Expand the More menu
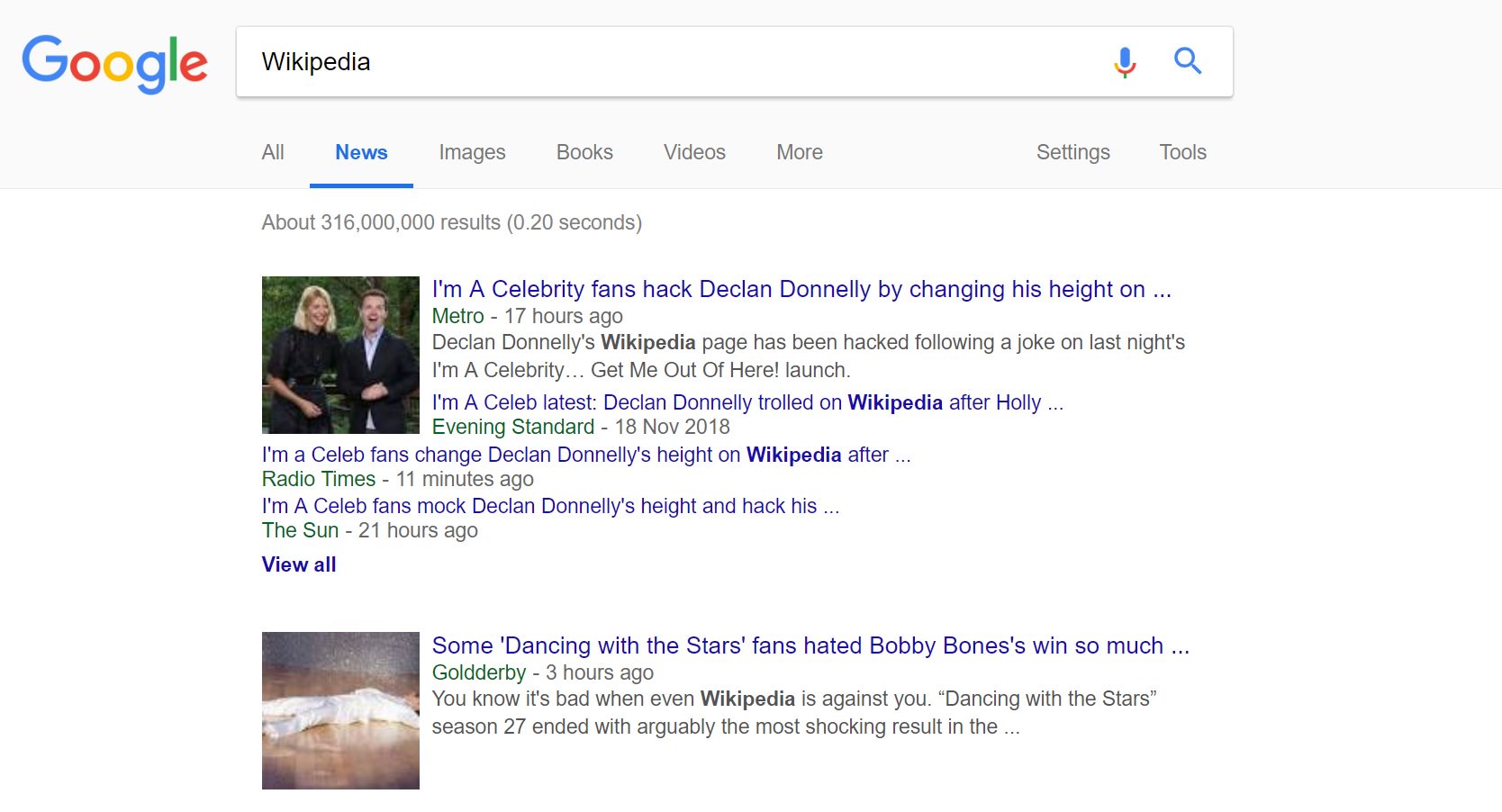Image resolution: width=1502 pixels, height=812 pixels. pyautogui.click(x=800, y=152)
